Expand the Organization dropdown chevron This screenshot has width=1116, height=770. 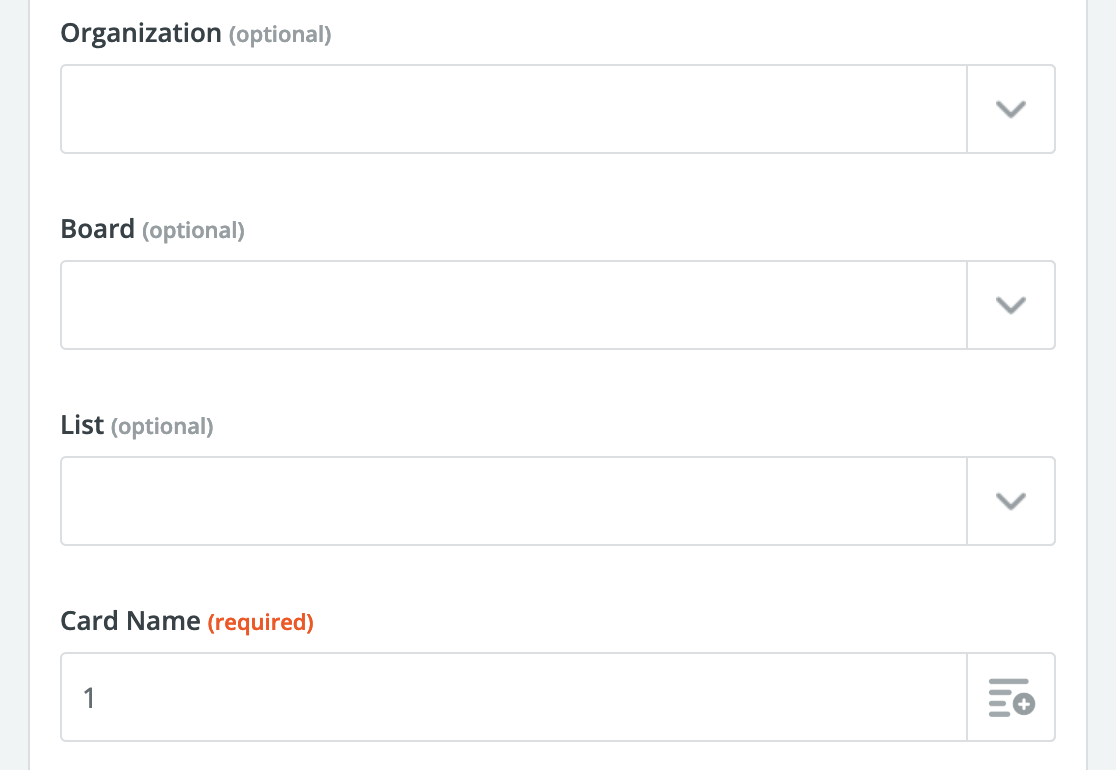[1011, 109]
